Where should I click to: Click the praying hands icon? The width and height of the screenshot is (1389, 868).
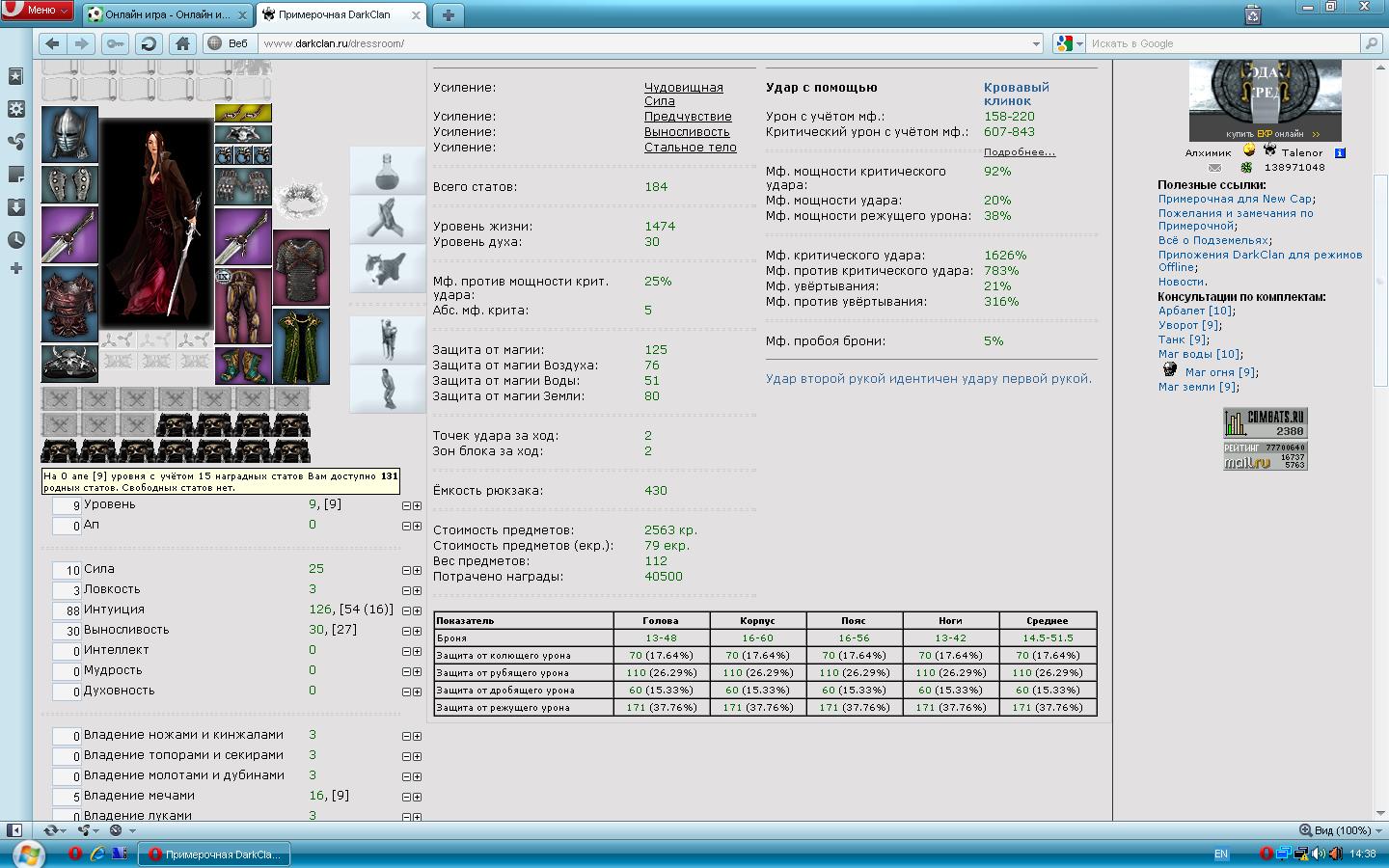(387, 219)
